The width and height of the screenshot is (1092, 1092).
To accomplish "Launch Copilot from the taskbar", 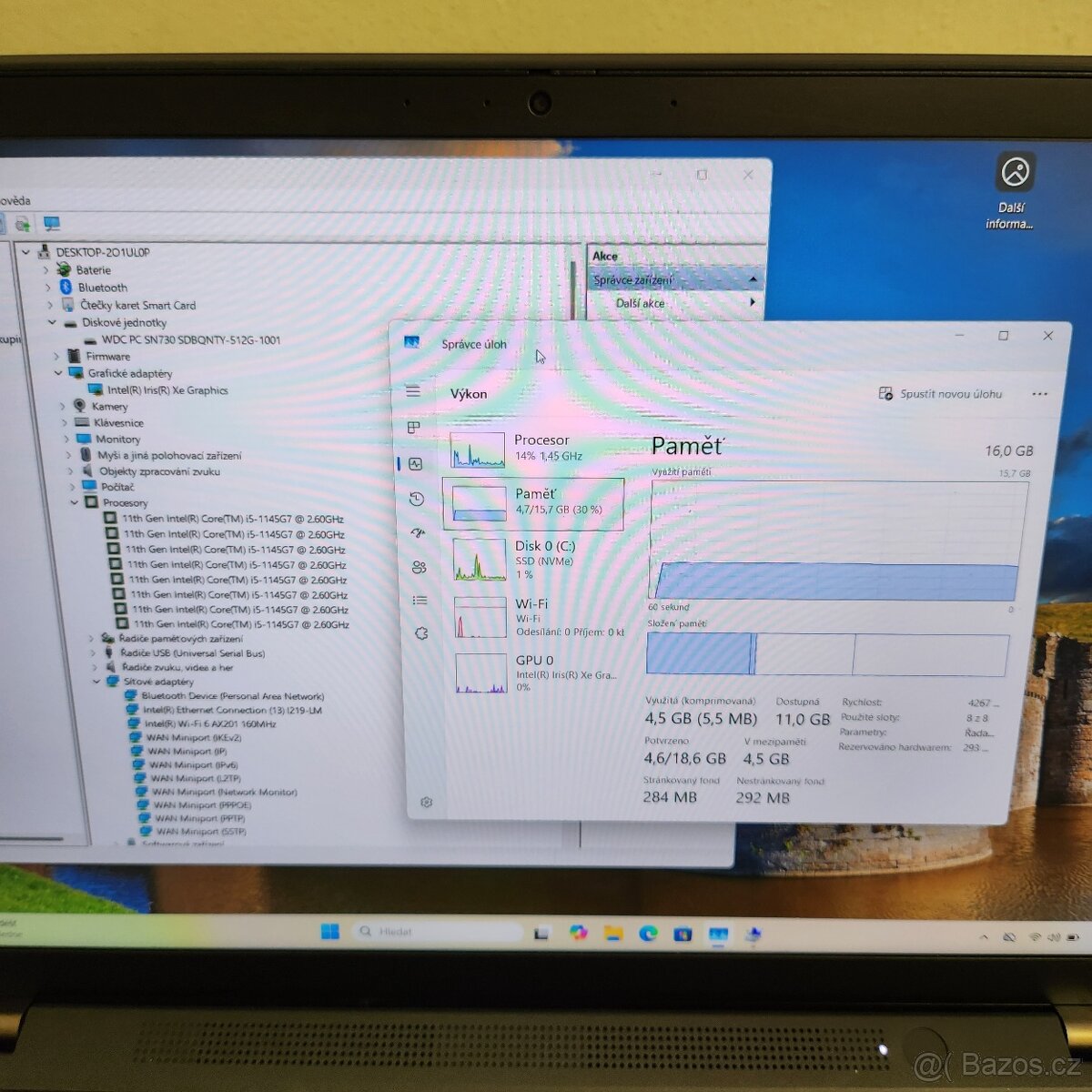I will tap(578, 932).
